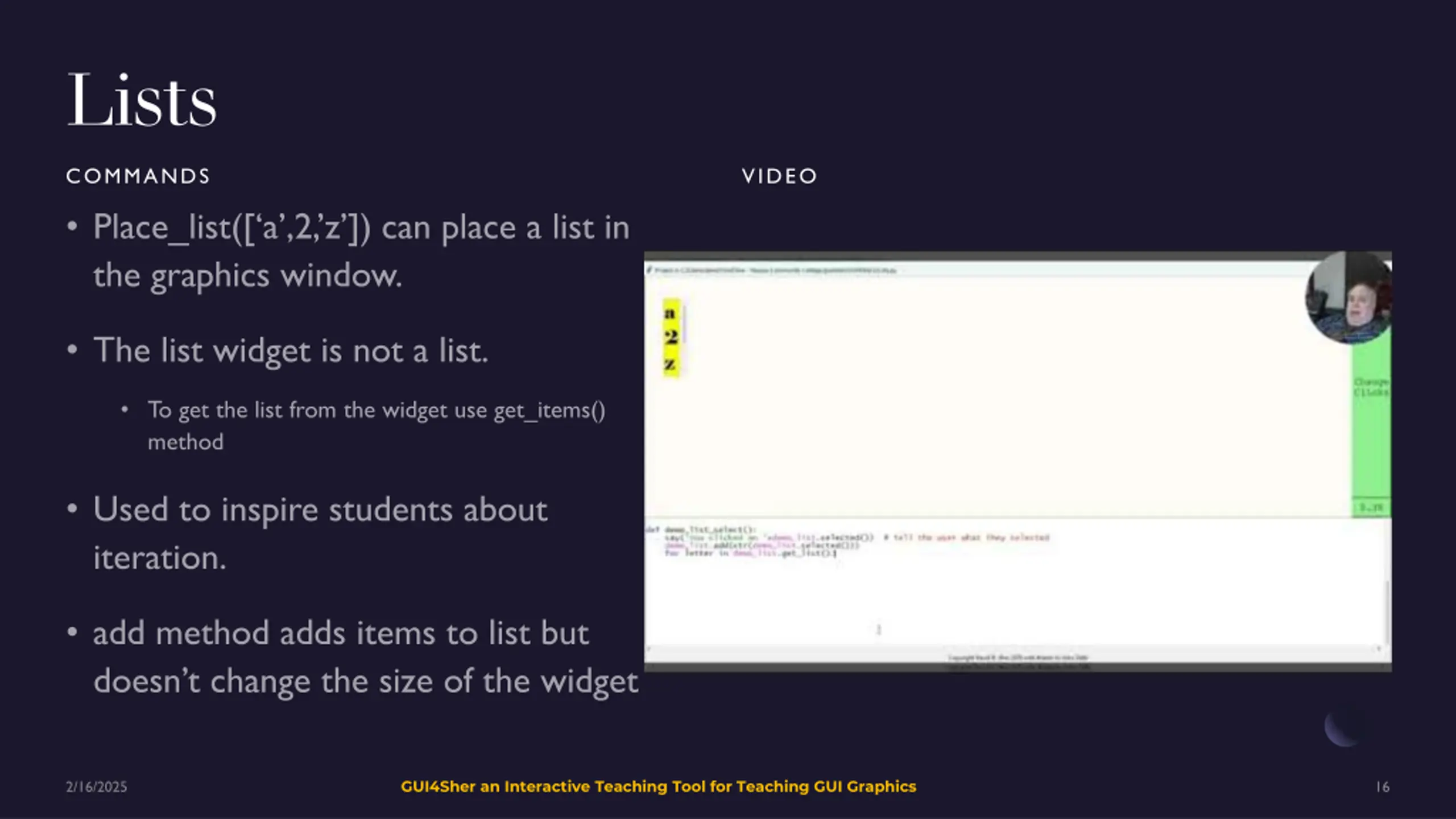Click the 'Place_list' bullet text
Viewport: 1456px width, 819px height.
362,251
